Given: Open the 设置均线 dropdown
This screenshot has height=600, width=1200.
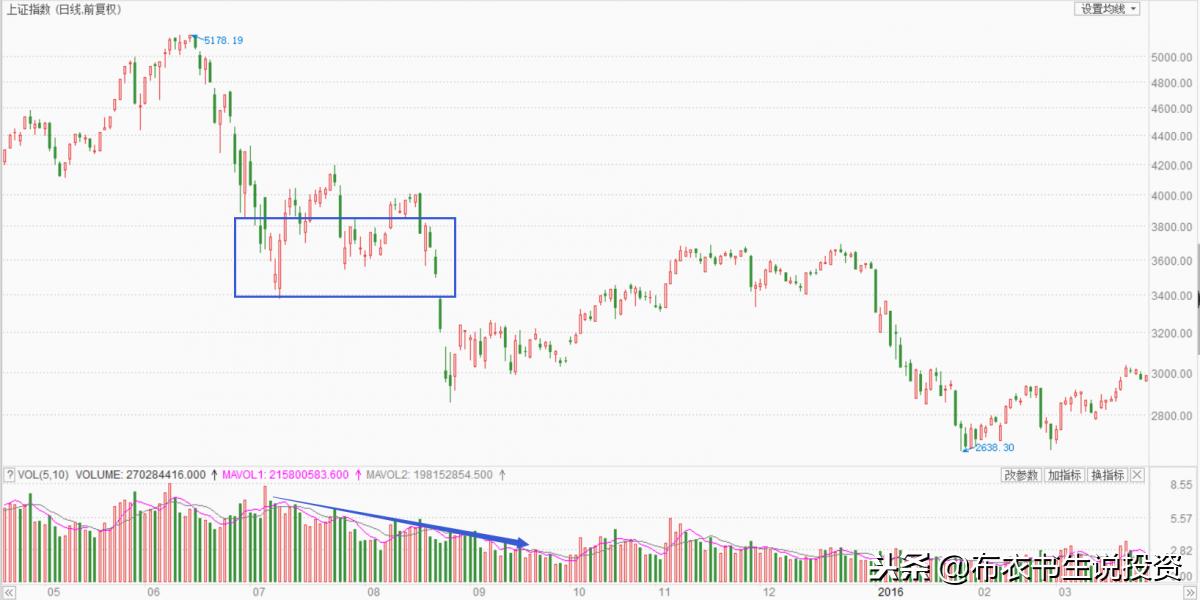Looking at the screenshot, I should click(x=1108, y=9).
